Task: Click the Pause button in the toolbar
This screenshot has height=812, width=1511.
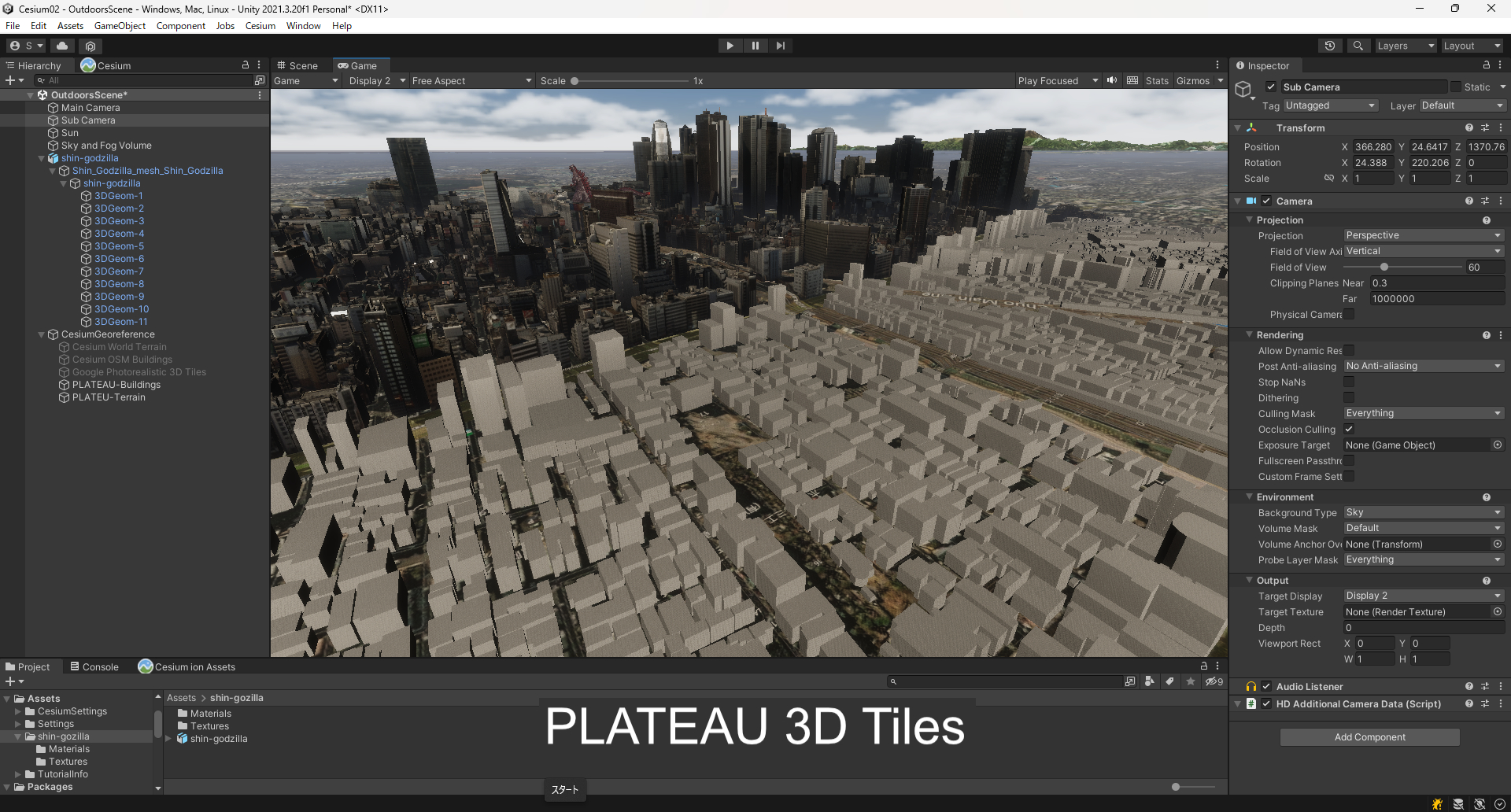Action: [x=755, y=46]
